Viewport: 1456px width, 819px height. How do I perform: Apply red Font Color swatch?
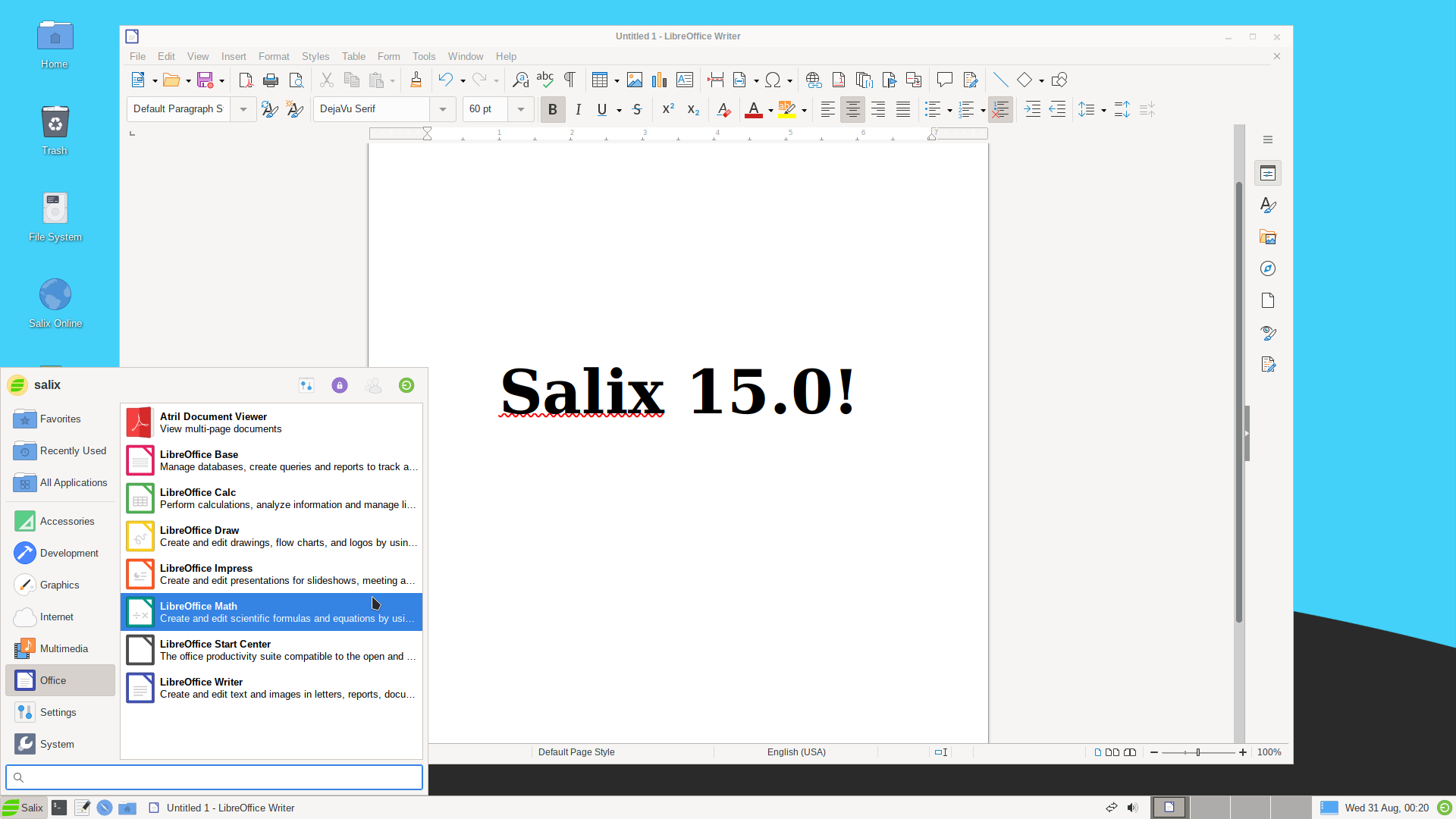point(754,110)
